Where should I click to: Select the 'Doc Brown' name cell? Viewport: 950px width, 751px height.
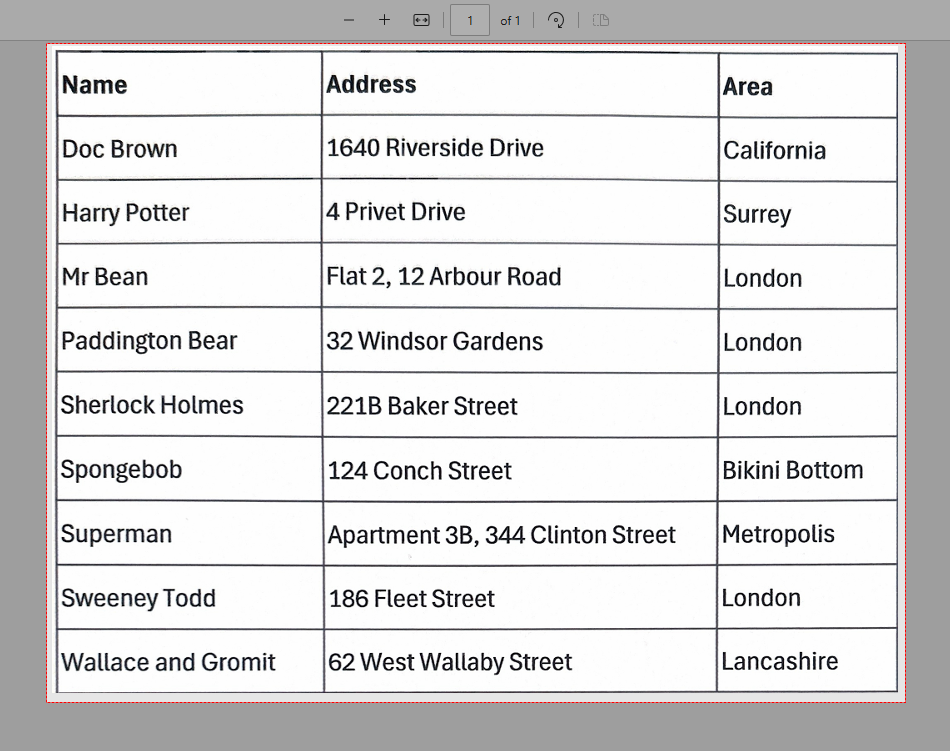[x=119, y=149]
